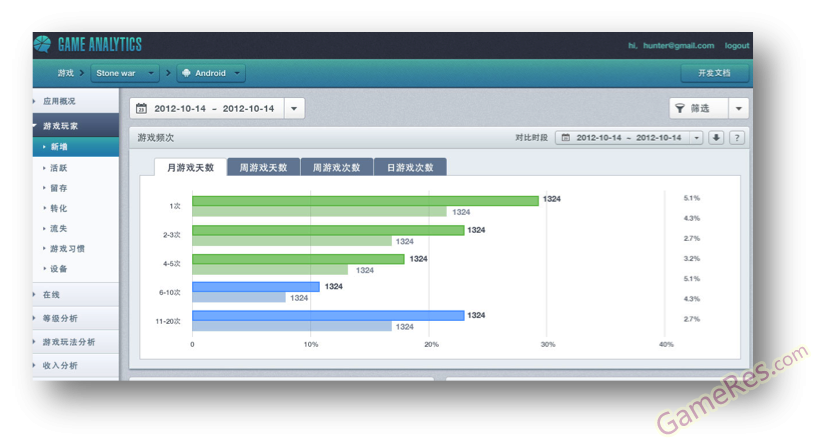Image resolution: width=818 pixels, height=445 pixels.
Task: Click the logout link
Action: [x=737, y=46]
